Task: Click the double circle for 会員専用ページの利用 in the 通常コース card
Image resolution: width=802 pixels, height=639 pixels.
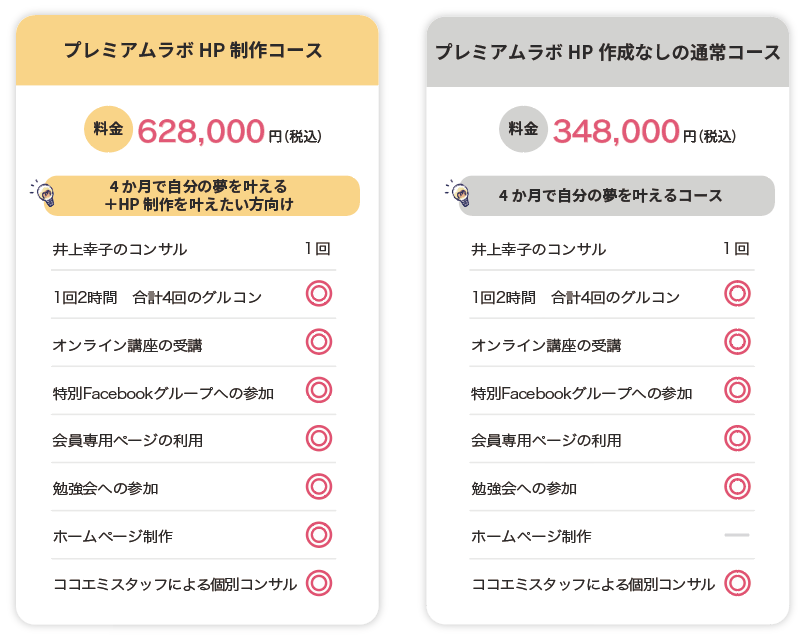Action: tap(737, 438)
